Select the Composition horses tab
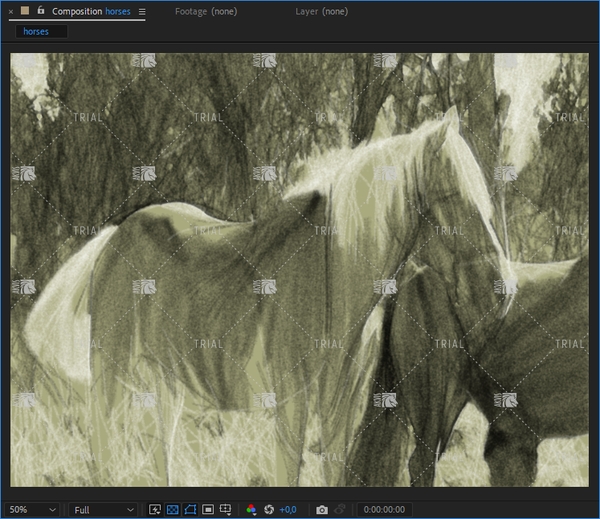Viewport: 600px width, 519px height. click(x=91, y=11)
